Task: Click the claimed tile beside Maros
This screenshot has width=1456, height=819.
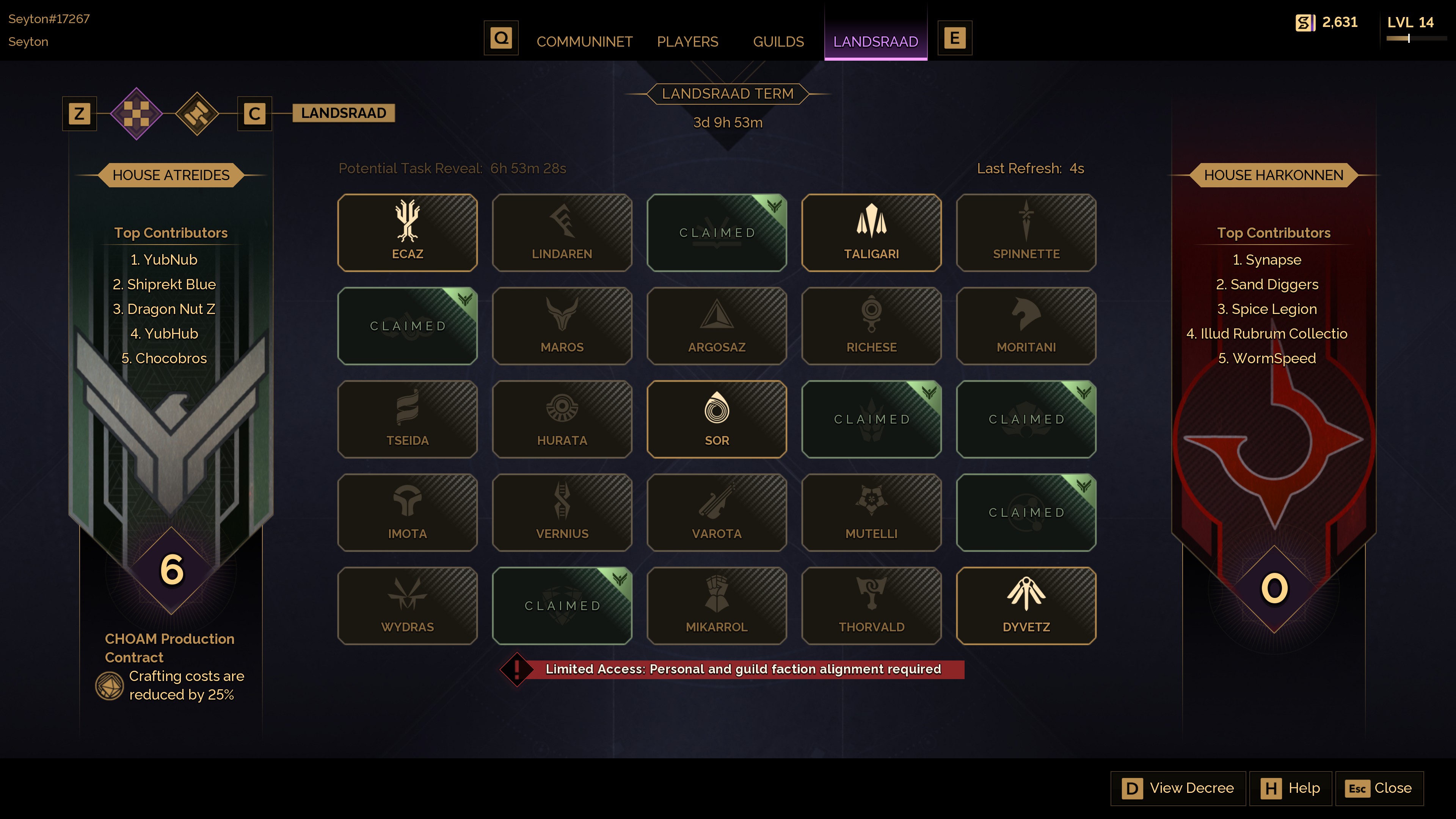Action: coord(407,326)
